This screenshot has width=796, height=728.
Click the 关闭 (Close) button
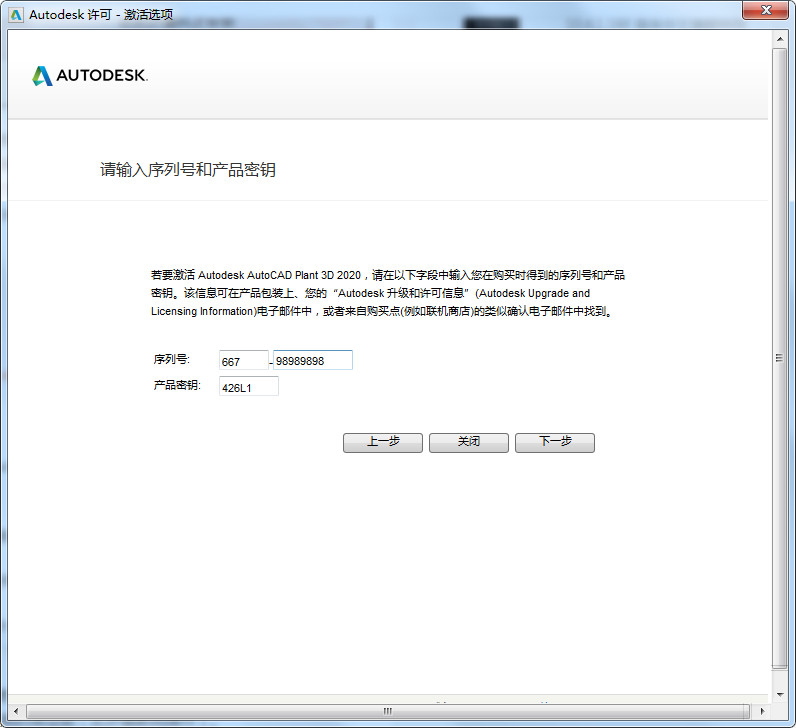click(469, 442)
